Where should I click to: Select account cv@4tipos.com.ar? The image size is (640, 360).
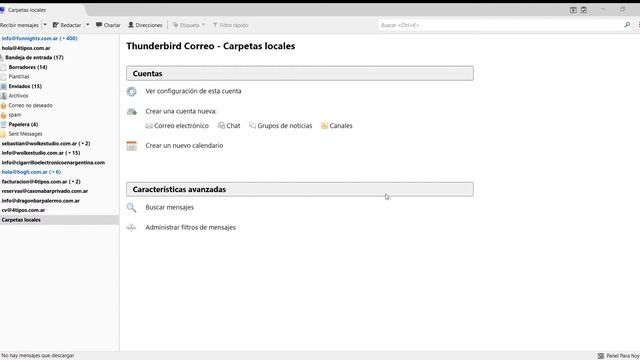tap(23, 210)
